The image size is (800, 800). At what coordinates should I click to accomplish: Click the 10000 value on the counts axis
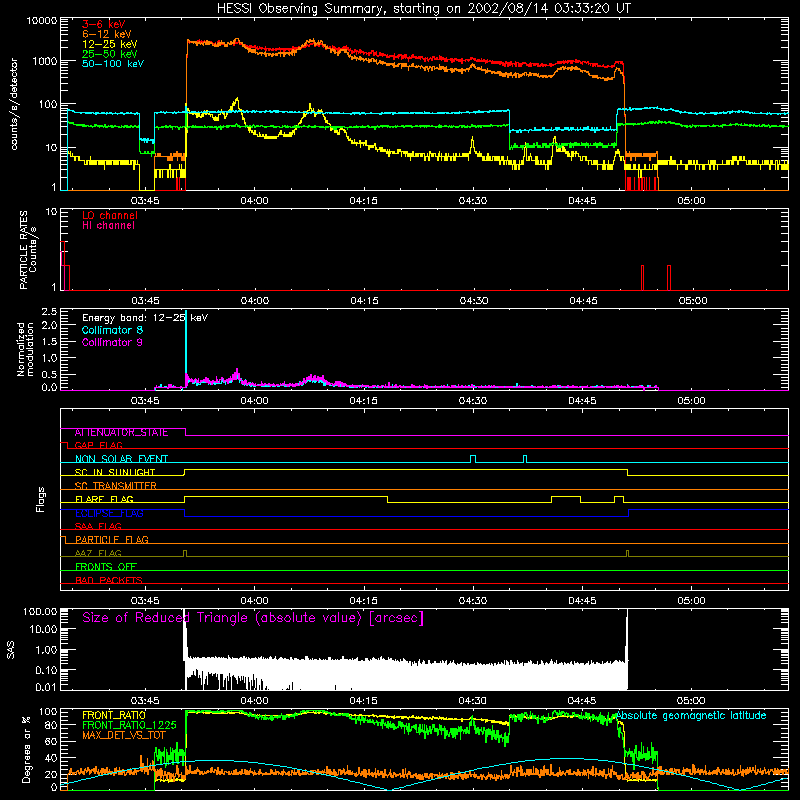42,20
